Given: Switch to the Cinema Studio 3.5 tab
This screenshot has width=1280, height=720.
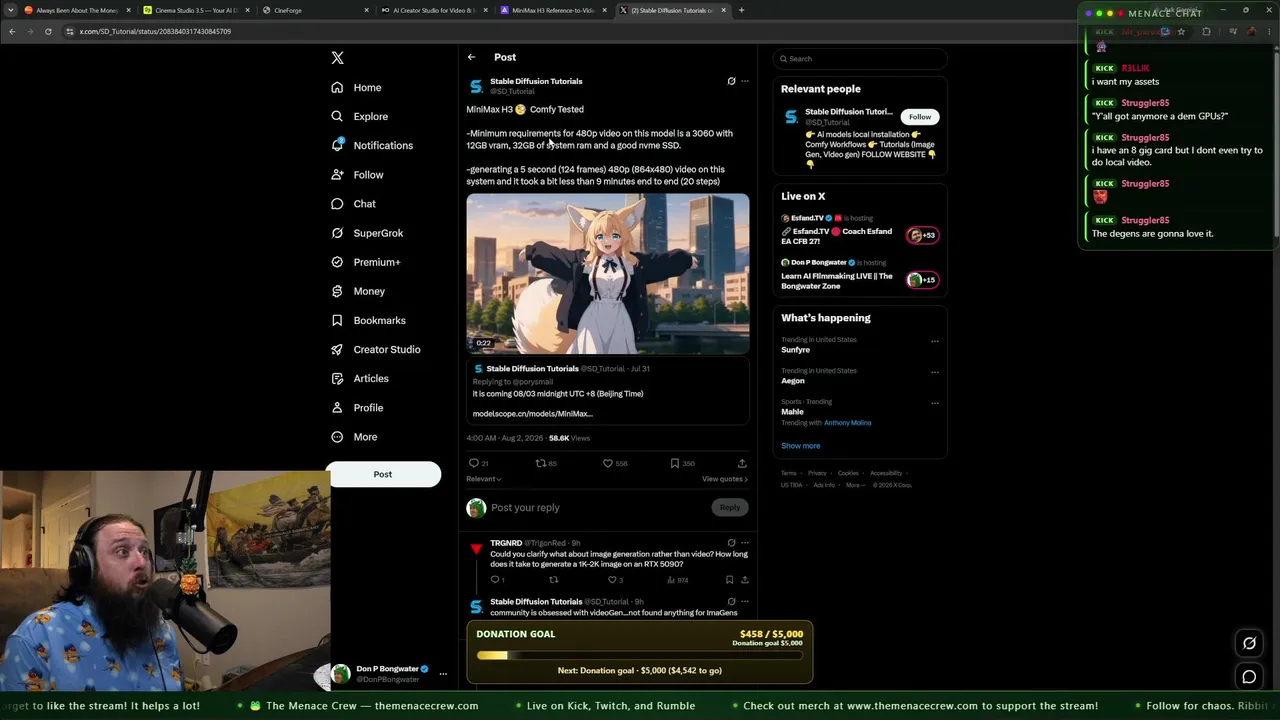Looking at the screenshot, I should click(x=197, y=10).
